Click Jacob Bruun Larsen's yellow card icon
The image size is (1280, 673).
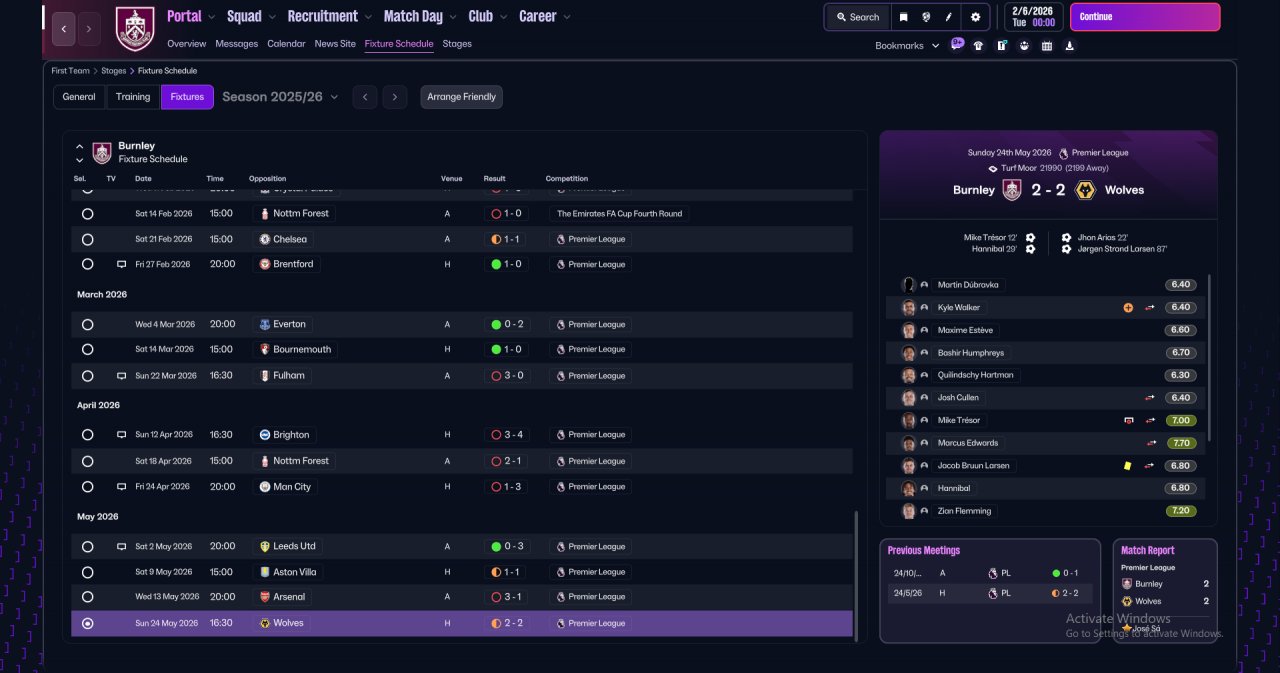click(1128, 466)
